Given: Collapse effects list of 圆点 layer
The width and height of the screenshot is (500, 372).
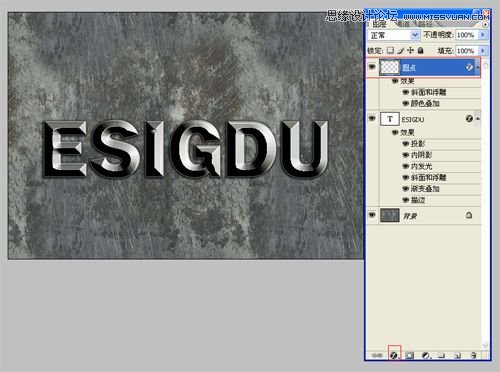Looking at the screenshot, I should [x=478, y=67].
